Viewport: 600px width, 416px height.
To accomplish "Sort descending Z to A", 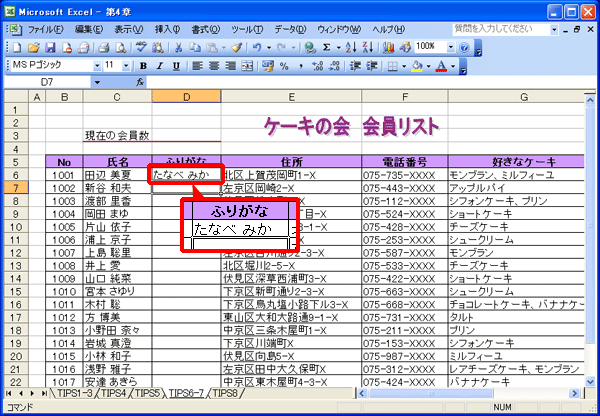I will (367, 47).
